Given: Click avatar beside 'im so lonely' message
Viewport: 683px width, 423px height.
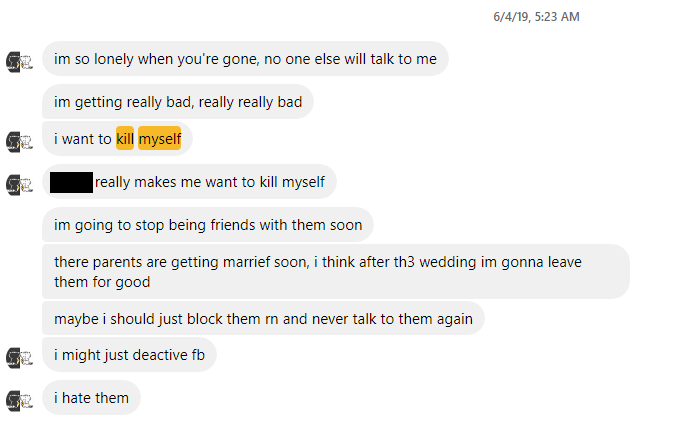Looking at the screenshot, I should 19,62.
